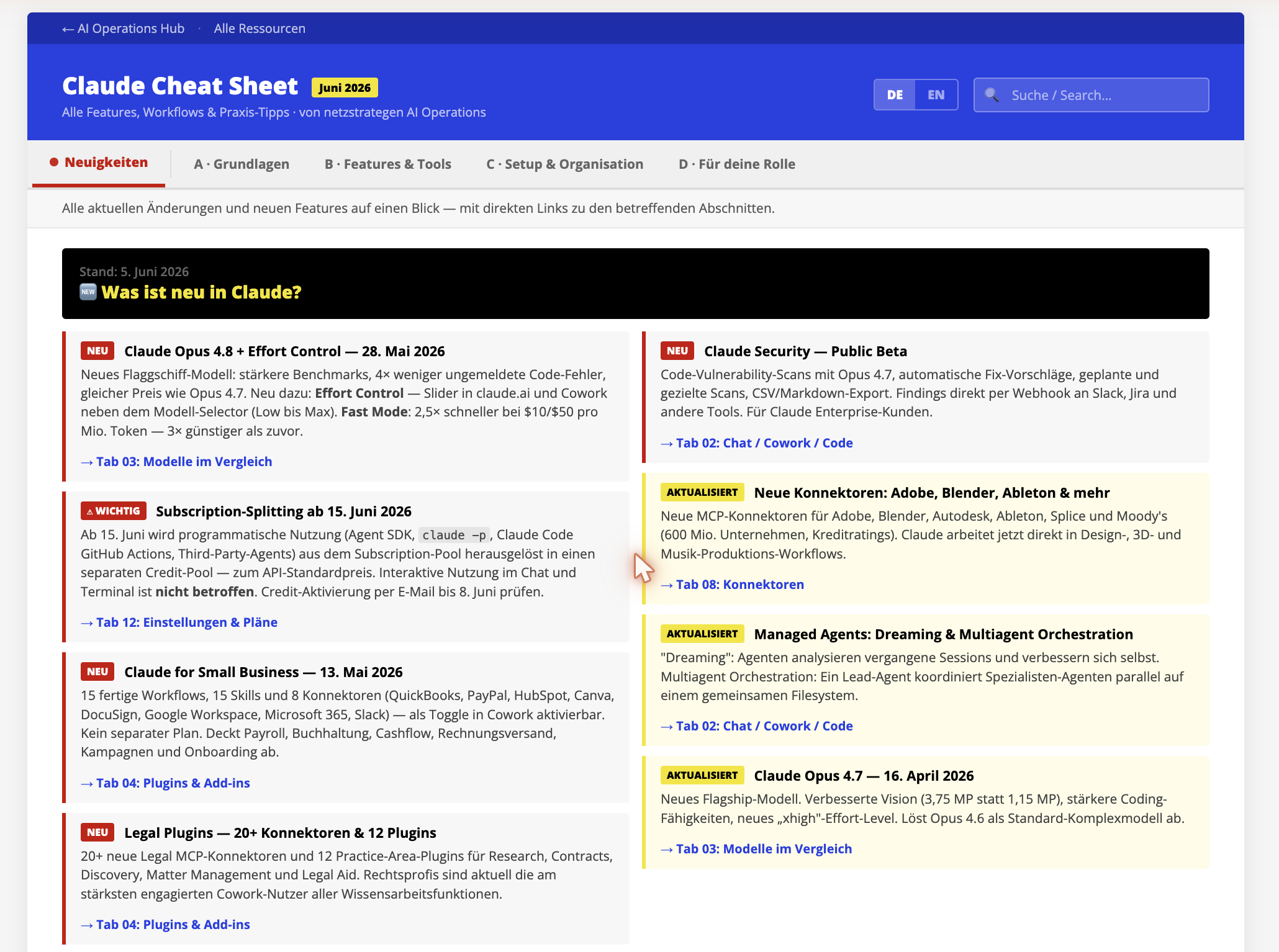Viewport: 1279px width, 952px height.
Task: Click NEU badge on Claude Security card
Action: pyautogui.click(x=677, y=351)
